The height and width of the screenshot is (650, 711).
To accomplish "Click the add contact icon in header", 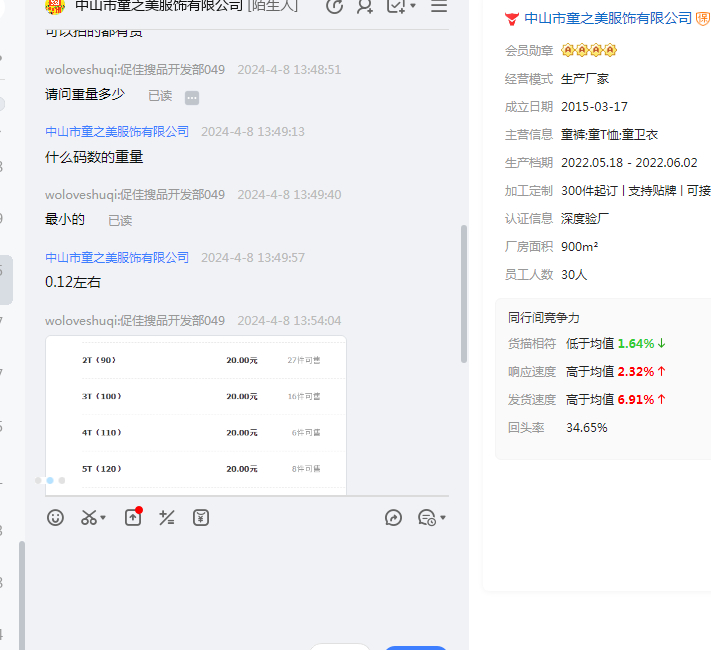I will [x=365, y=7].
